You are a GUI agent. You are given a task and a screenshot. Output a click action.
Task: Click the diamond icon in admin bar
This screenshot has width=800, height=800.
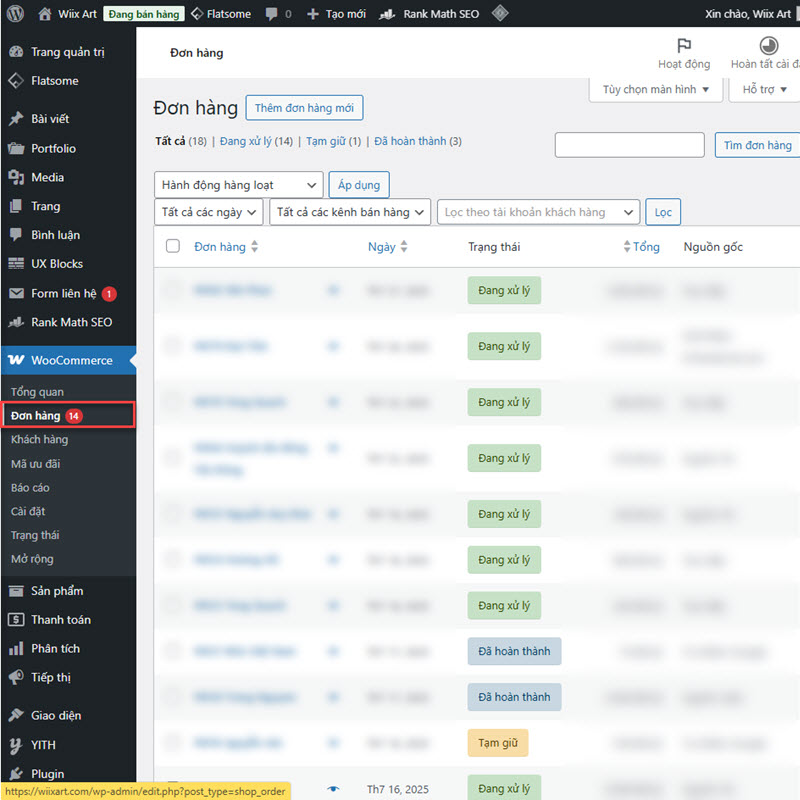(500, 13)
